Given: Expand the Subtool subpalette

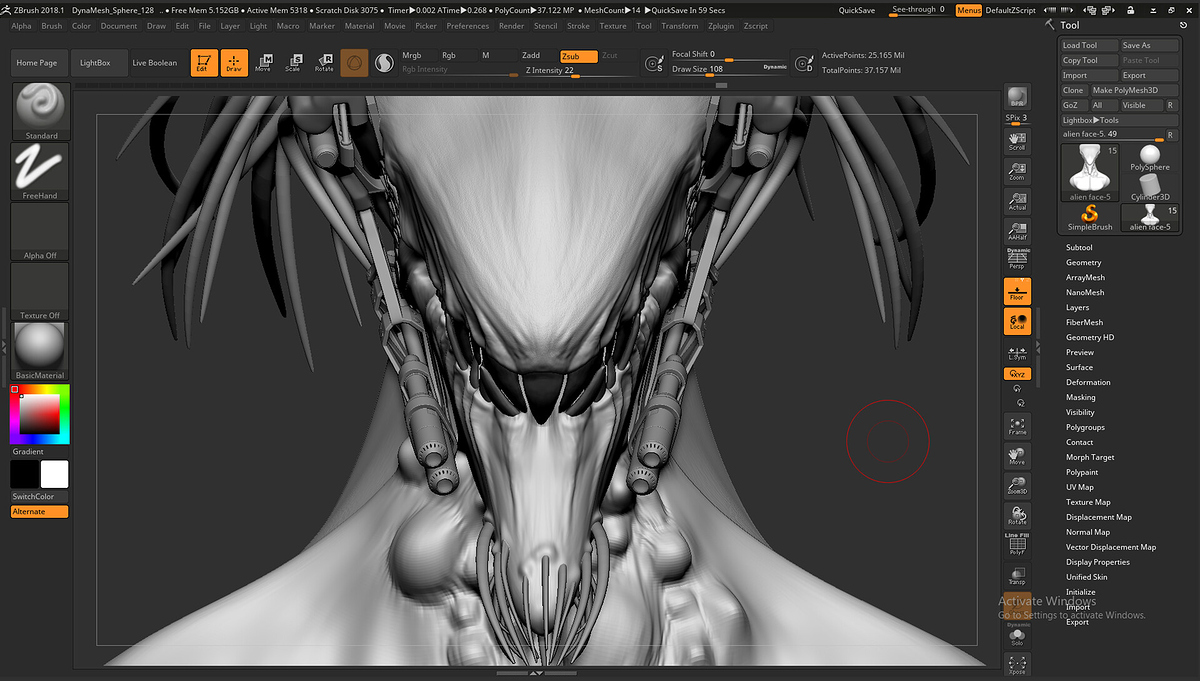Looking at the screenshot, I should [x=1079, y=247].
